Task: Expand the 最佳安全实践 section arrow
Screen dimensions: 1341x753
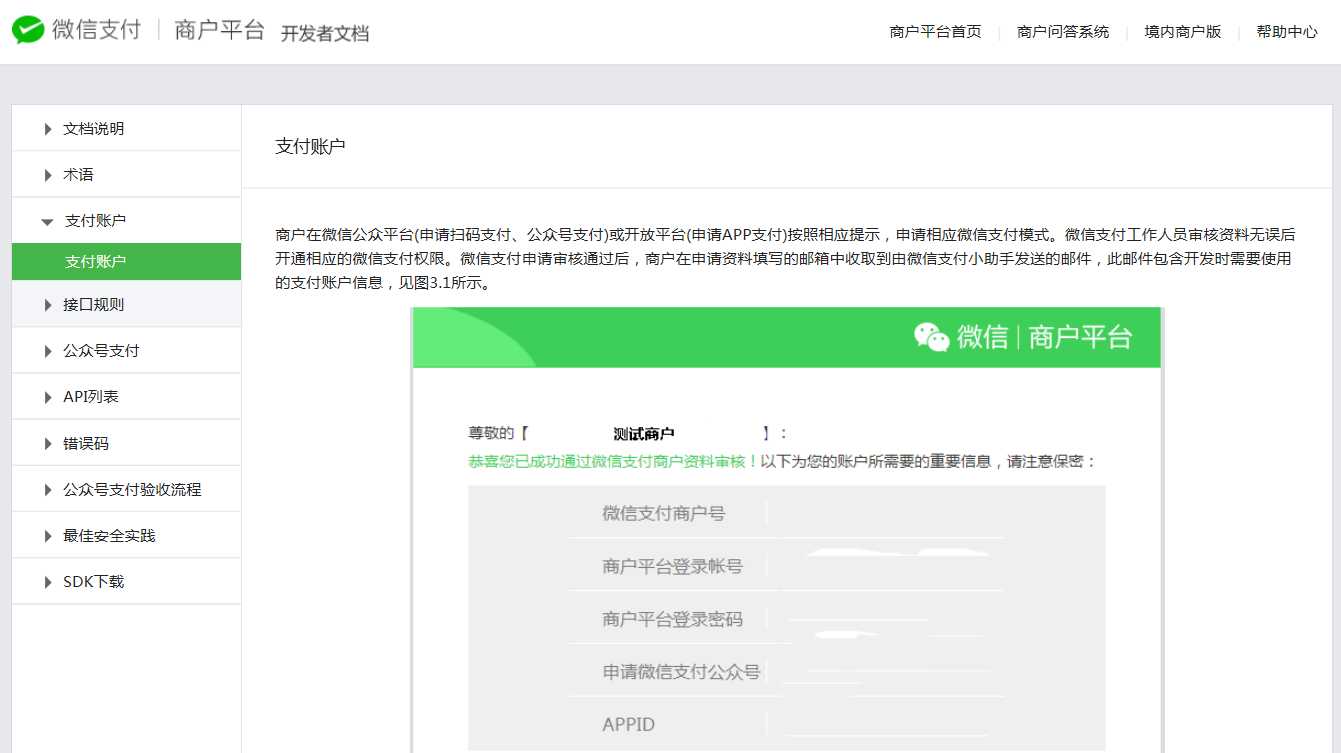Action: pyautogui.click(x=48, y=536)
